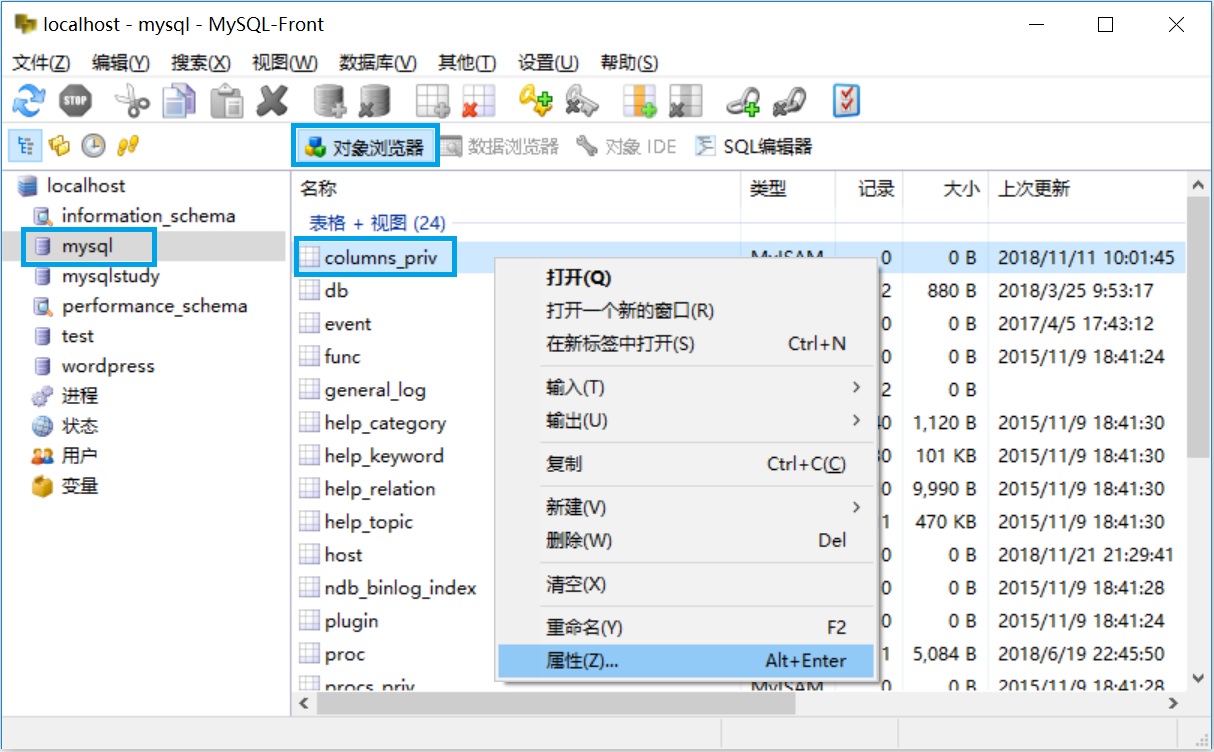Viewport: 1214px width, 752px height.
Task: Toggle the tree navigator view icon
Action: point(26,146)
